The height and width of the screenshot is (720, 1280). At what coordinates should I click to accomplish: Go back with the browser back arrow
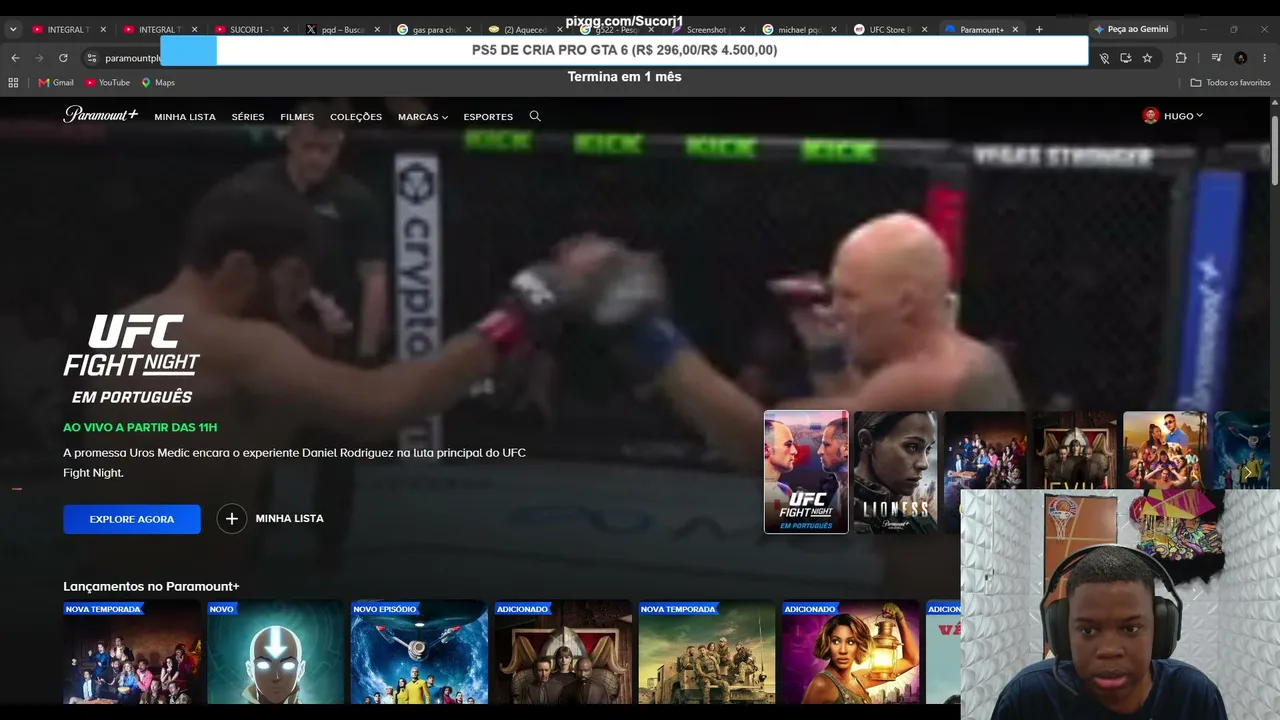[15, 58]
